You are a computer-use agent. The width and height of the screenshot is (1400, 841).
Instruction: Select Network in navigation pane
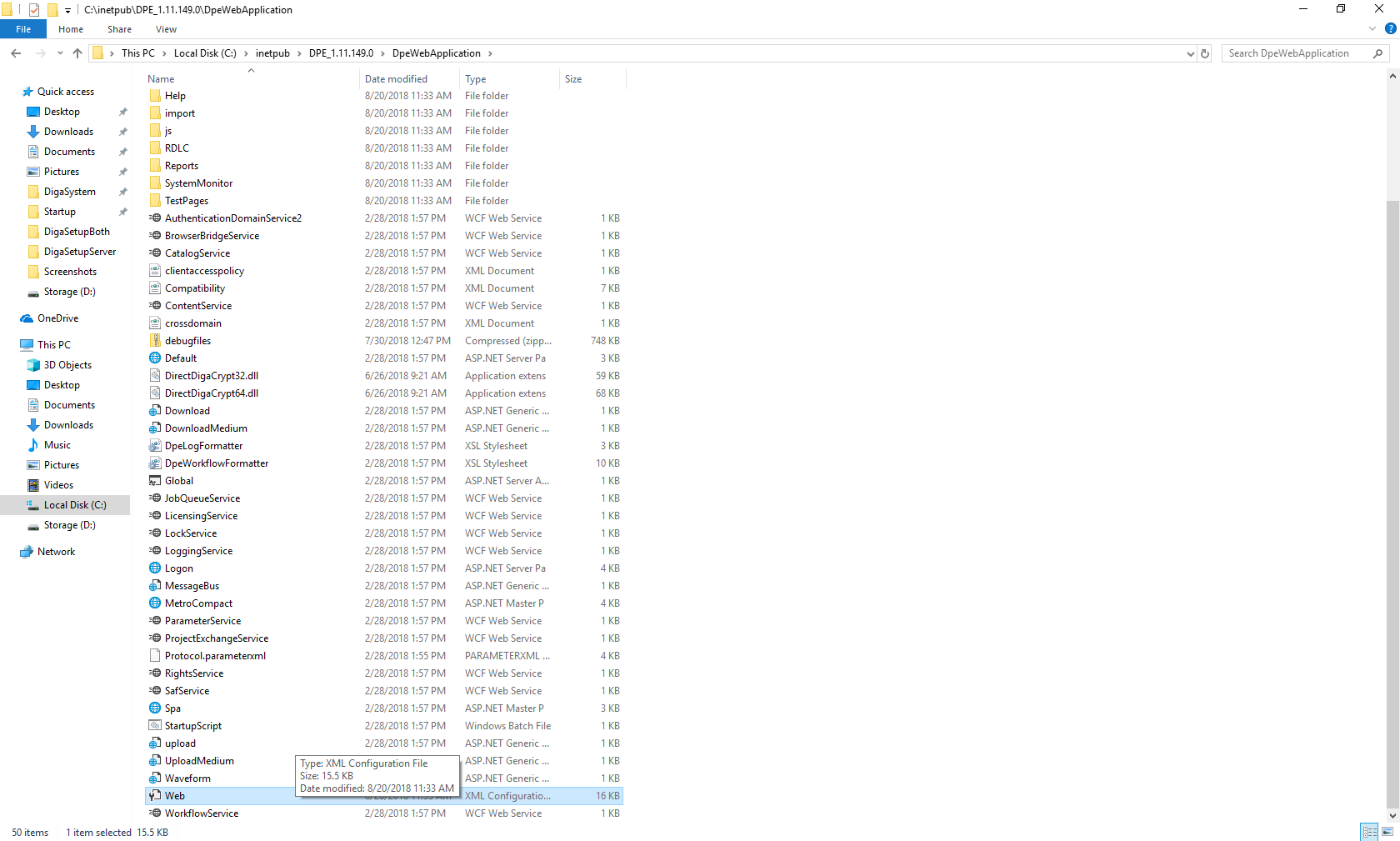point(56,552)
